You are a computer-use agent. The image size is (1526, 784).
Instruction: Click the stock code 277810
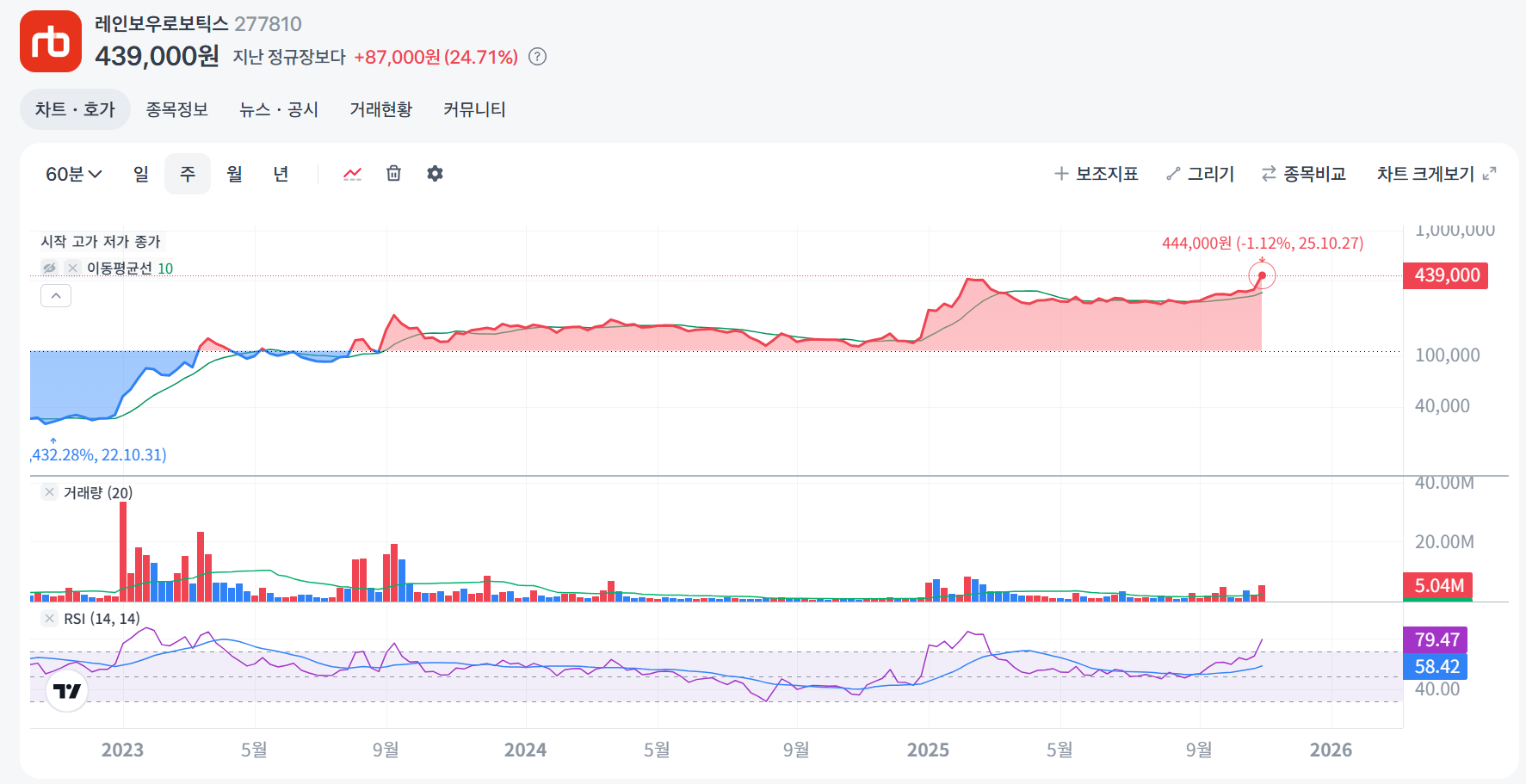pos(269,24)
